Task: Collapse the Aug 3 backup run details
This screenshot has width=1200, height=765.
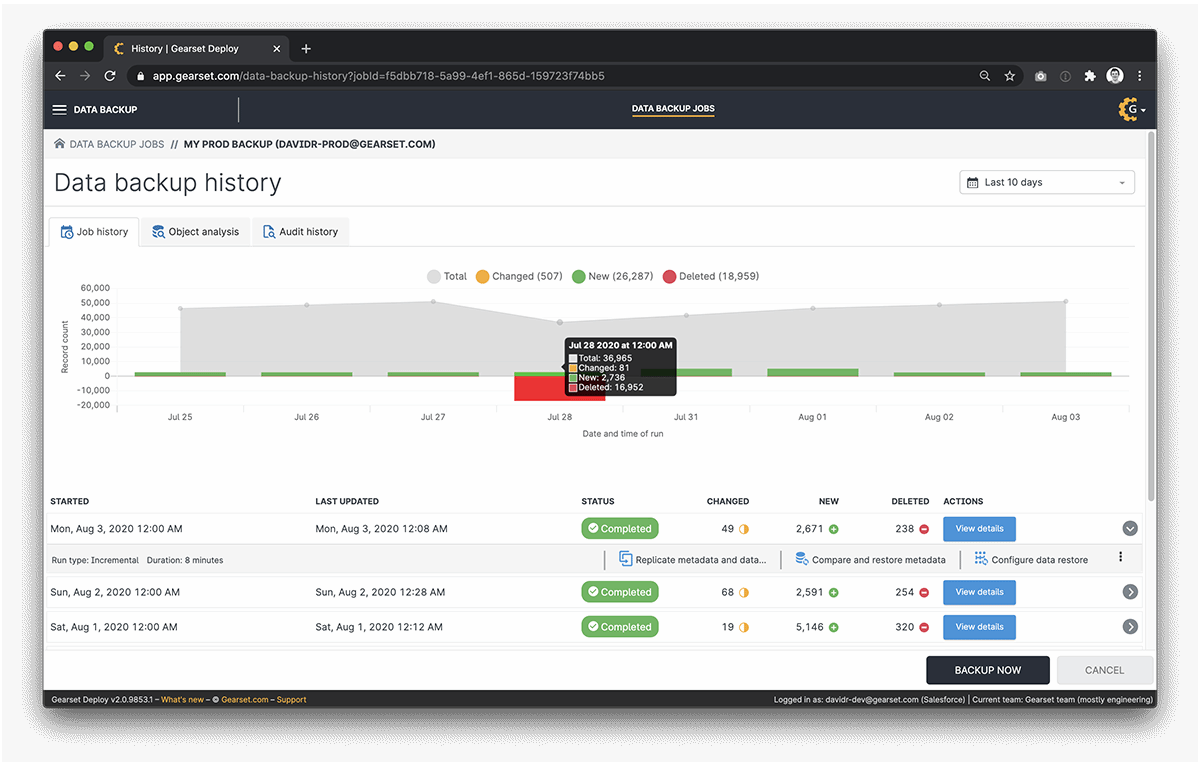Action: (x=1130, y=528)
